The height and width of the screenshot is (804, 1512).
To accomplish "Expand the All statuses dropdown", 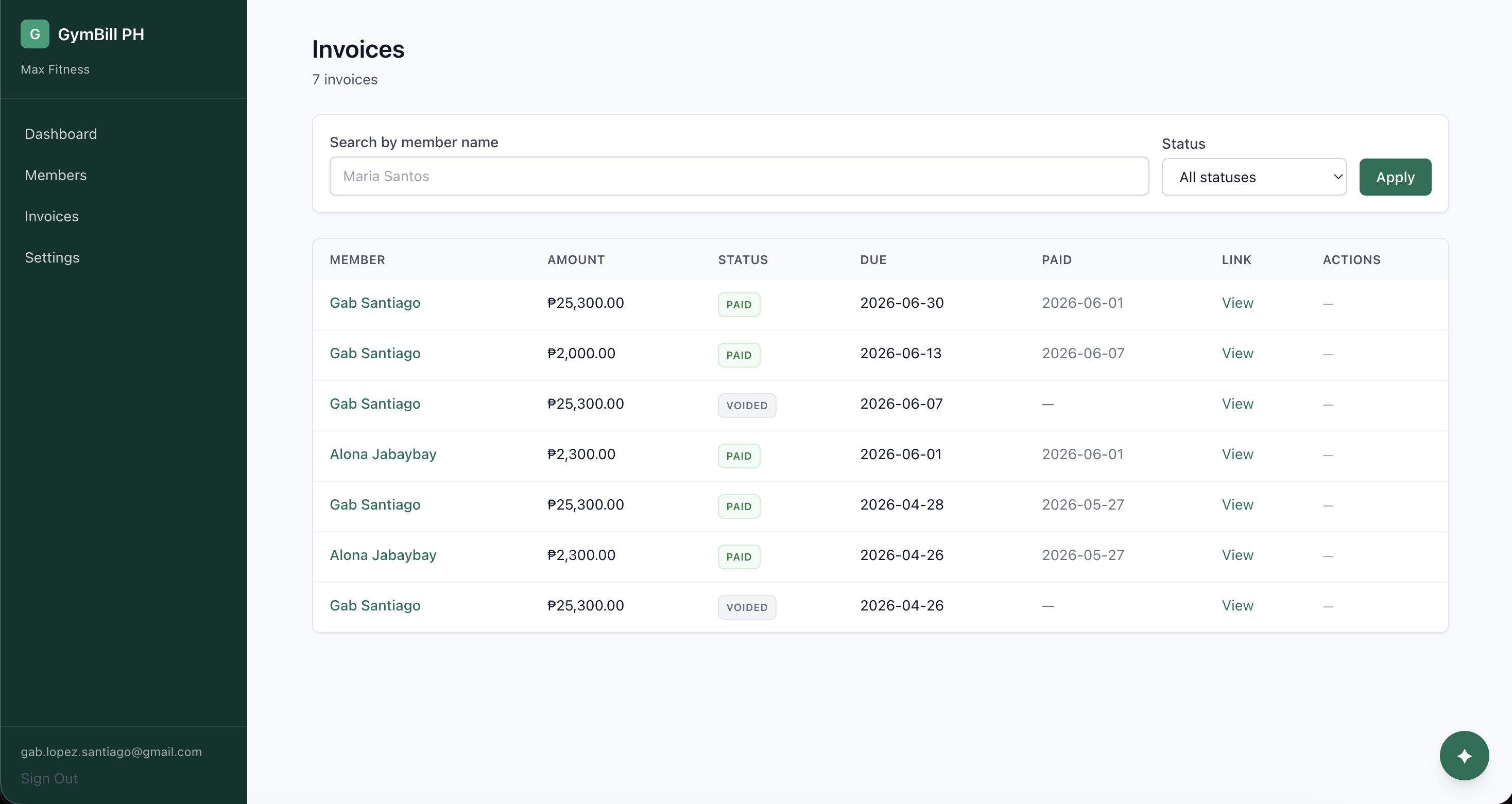I will coord(1254,177).
